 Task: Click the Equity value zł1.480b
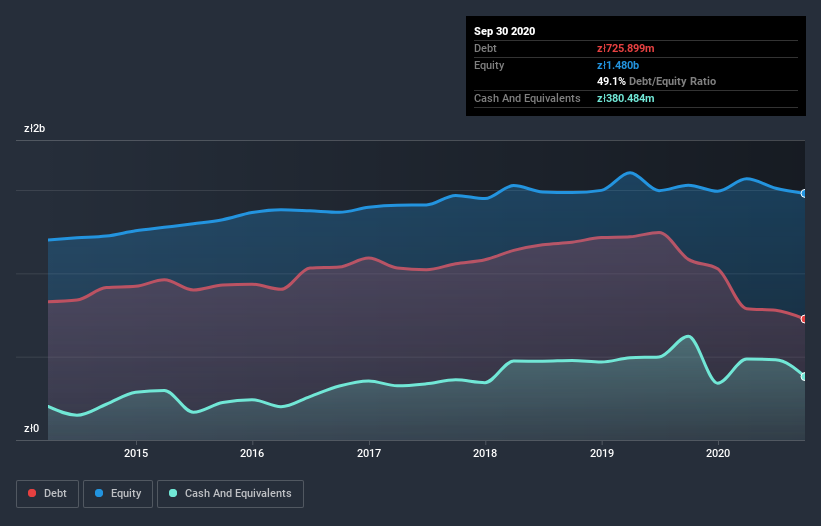(x=618, y=65)
